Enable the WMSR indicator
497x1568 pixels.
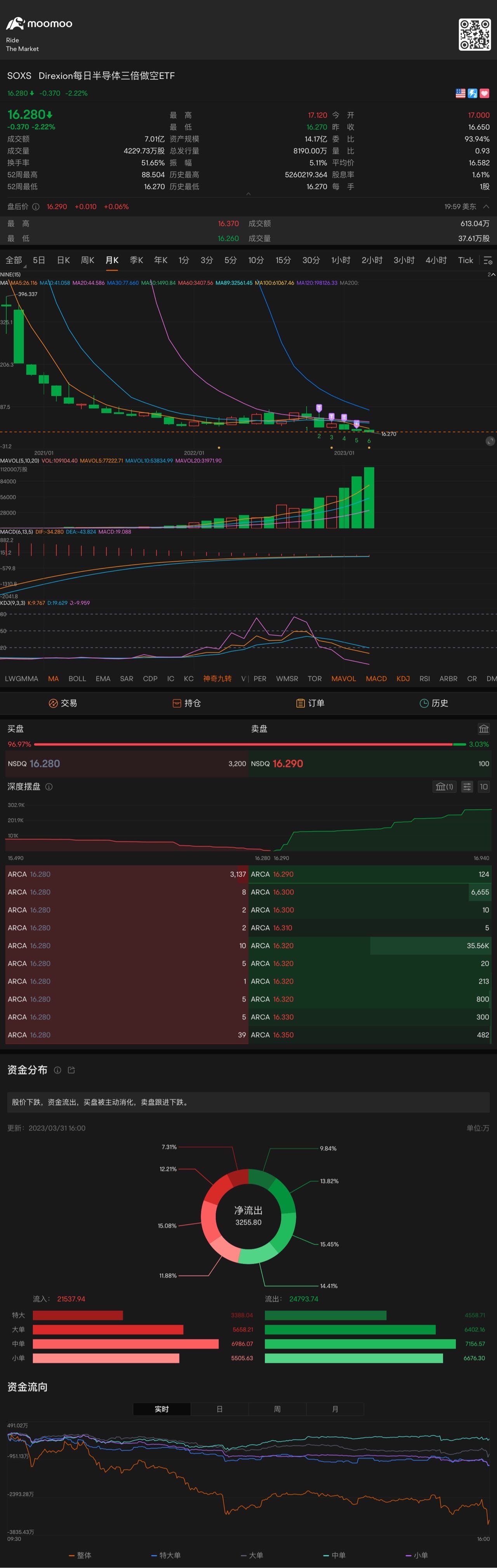[x=287, y=678]
